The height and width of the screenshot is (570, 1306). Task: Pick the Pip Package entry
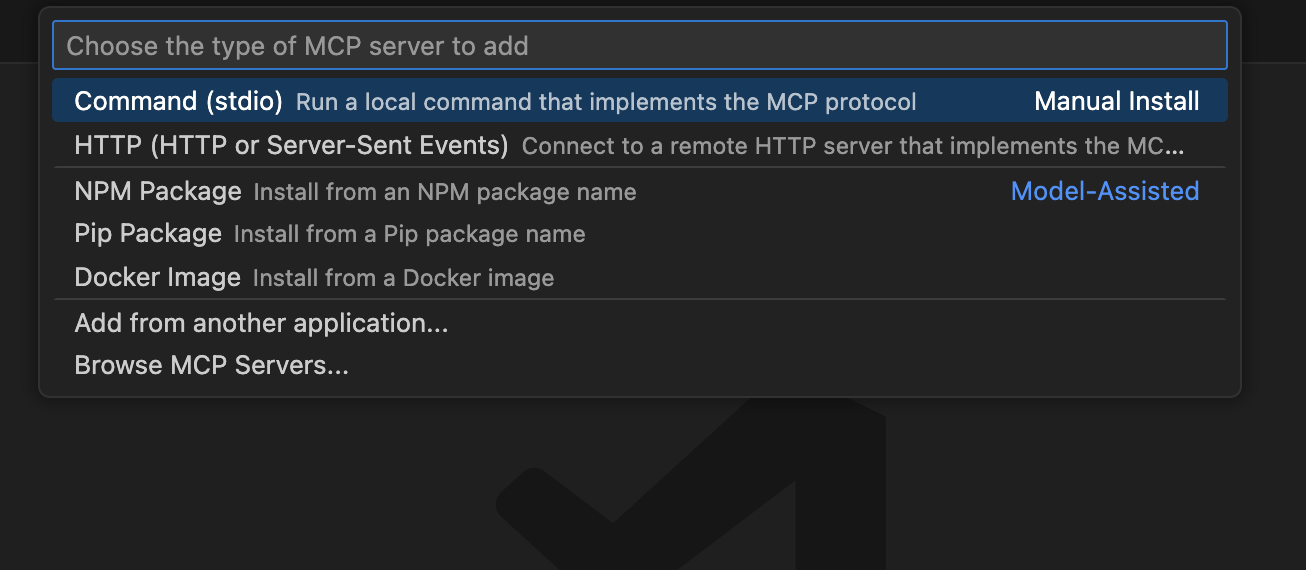tap(148, 234)
